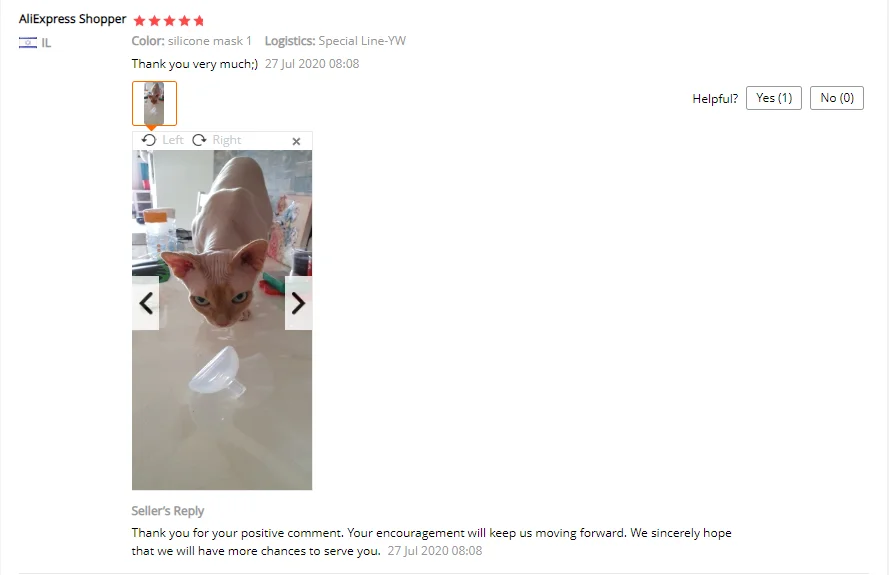Mark the review helpful with Yes (1)
Screen dimensions: 889x575
coord(773,98)
